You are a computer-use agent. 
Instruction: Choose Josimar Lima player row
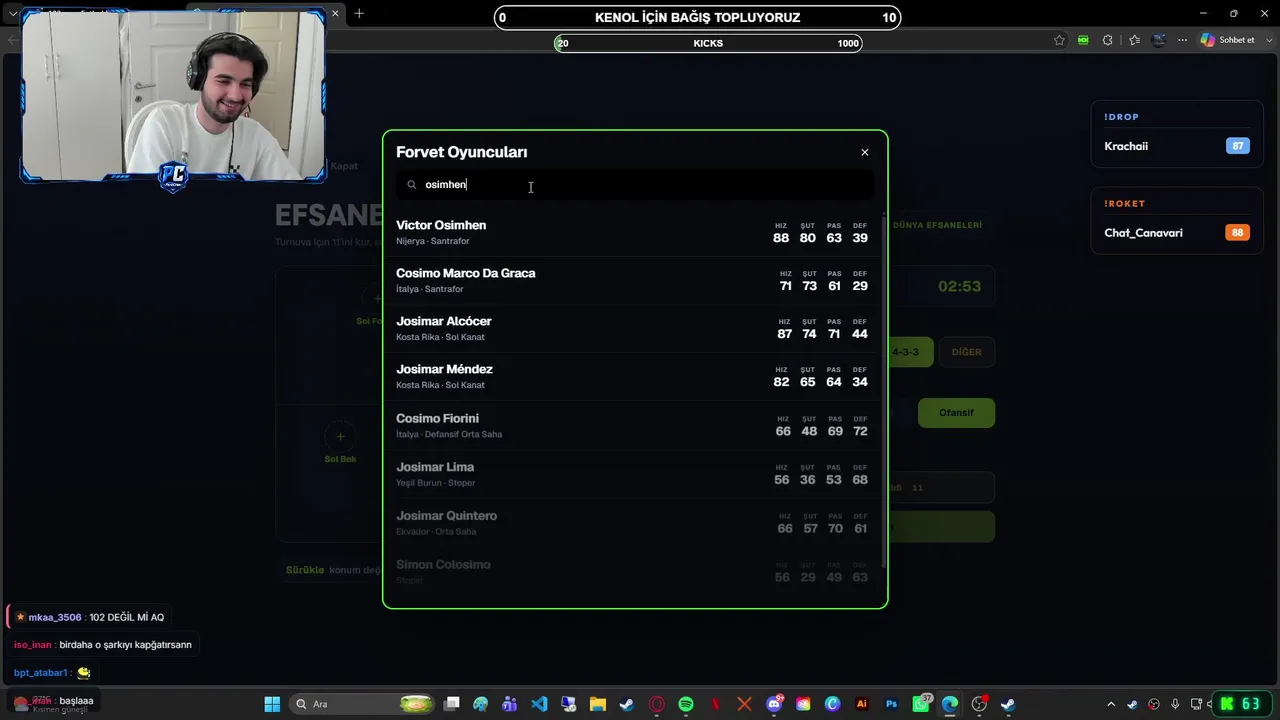click(x=633, y=474)
